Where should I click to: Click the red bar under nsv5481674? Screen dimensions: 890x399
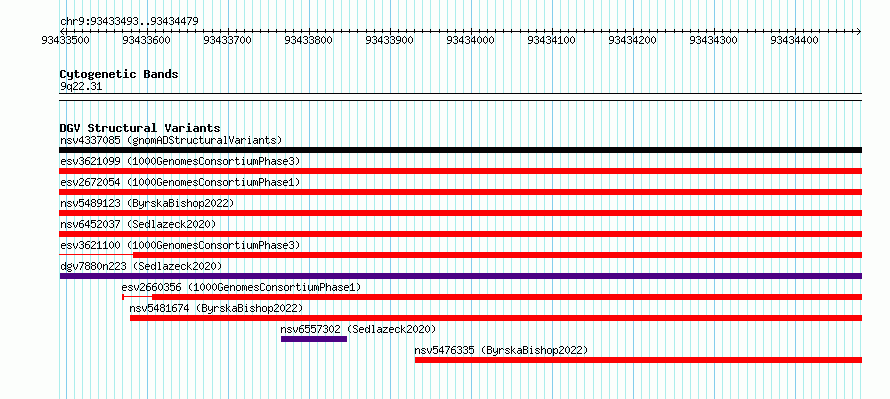[x=496, y=318]
